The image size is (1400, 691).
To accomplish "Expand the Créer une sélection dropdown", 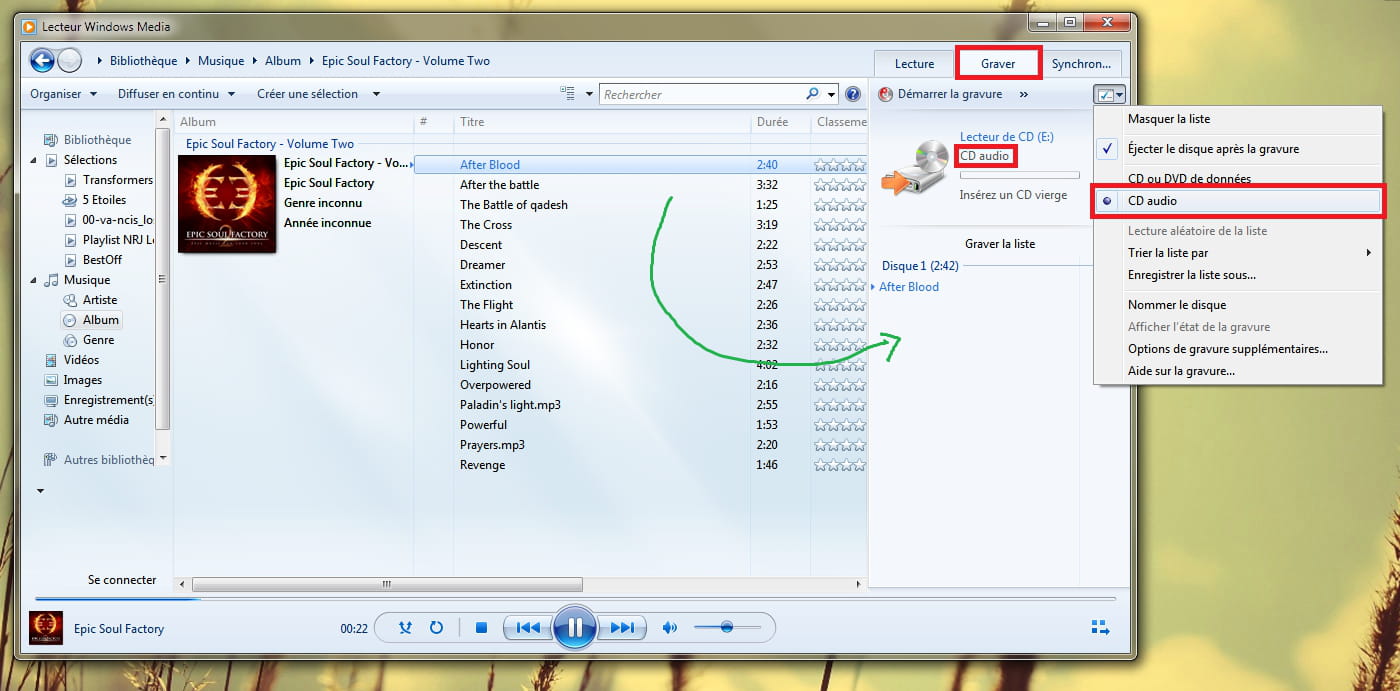I will tap(318, 94).
